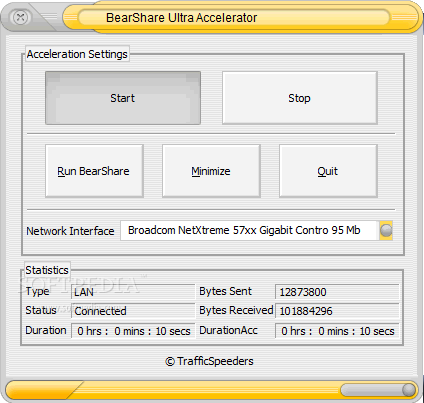
Task: Click the Acceleration Settings group label
Action: click(77, 54)
